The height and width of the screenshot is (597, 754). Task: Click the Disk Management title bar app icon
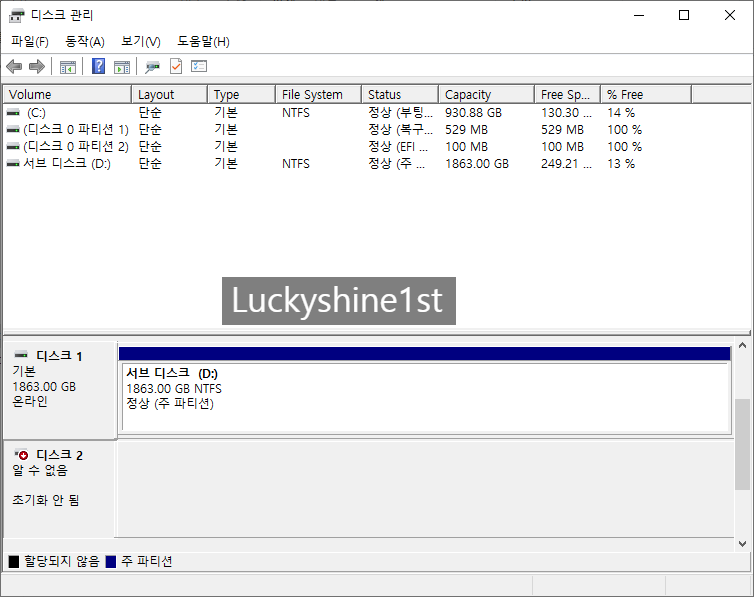click(16, 15)
